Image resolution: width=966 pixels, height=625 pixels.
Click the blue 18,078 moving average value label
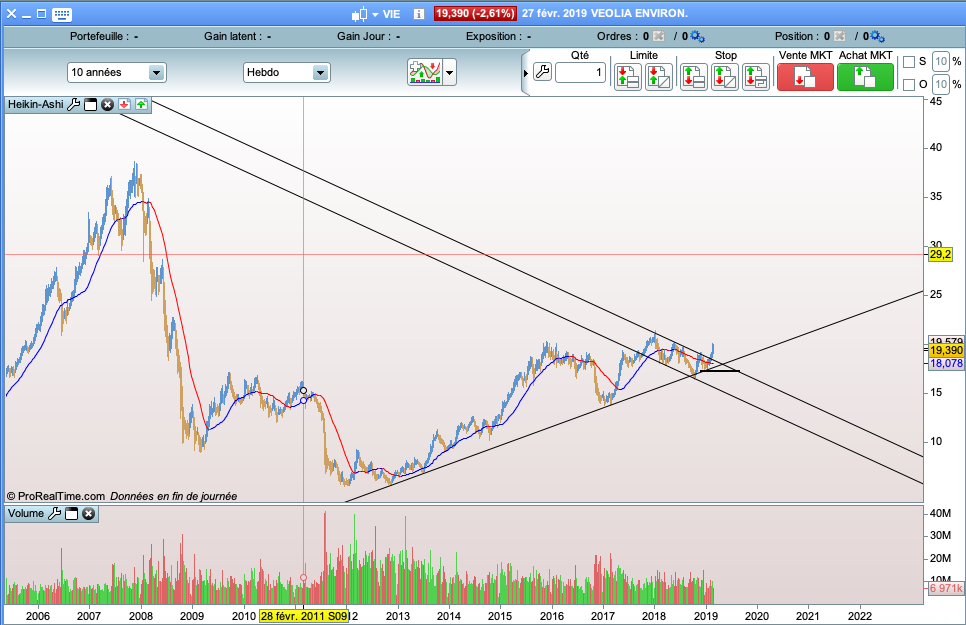coord(946,363)
